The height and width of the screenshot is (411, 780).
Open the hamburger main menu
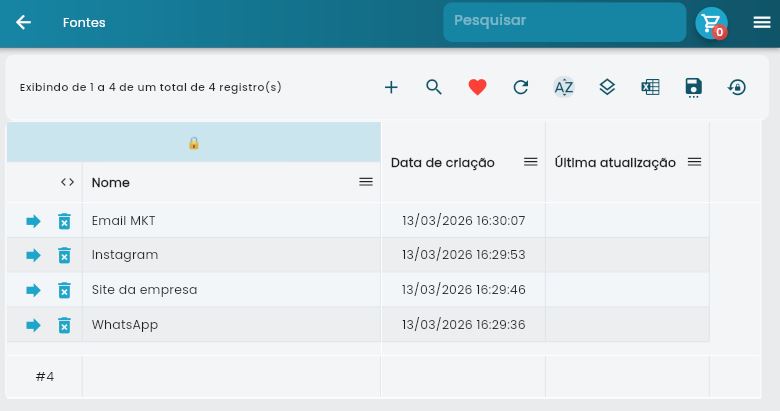[x=762, y=22]
